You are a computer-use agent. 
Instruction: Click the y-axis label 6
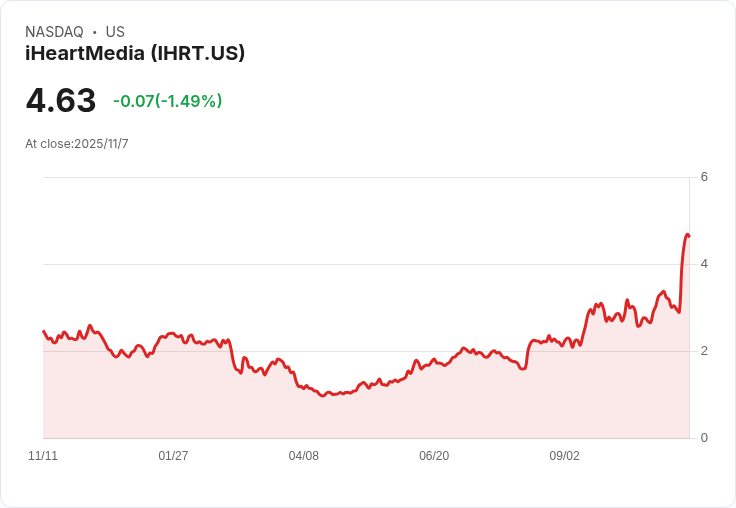coord(704,177)
